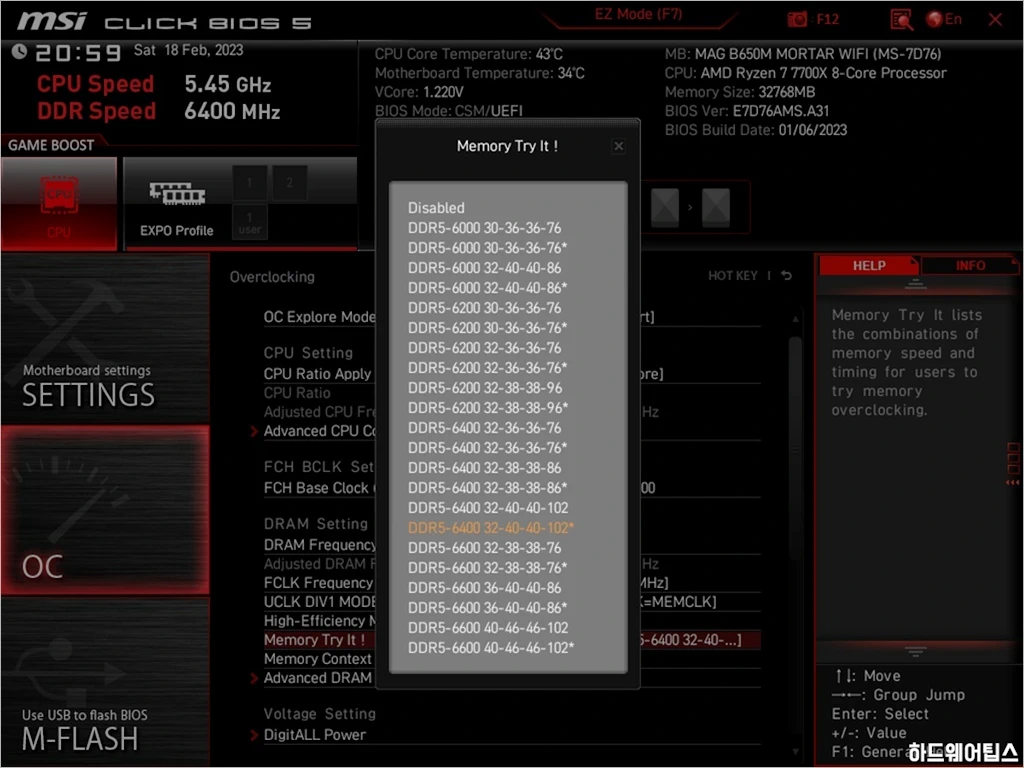Choose DDR5-6600 36-40-40-86* option
Image resolution: width=1024 pixels, height=768 pixels.
point(487,608)
